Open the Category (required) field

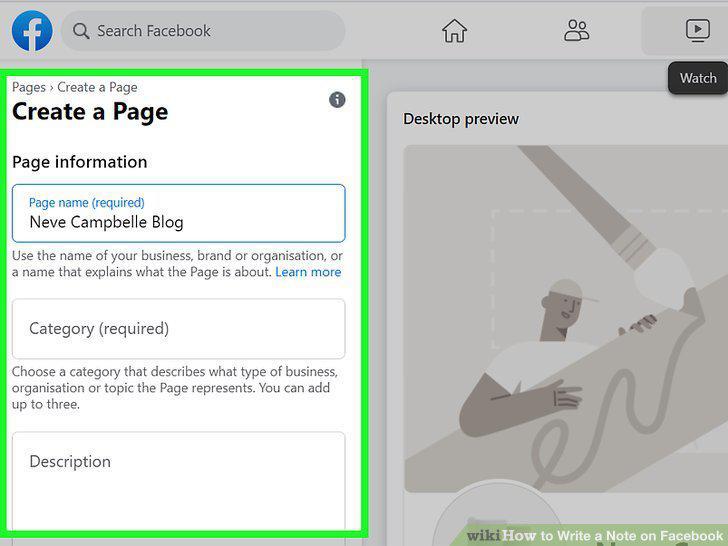(179, 329)
